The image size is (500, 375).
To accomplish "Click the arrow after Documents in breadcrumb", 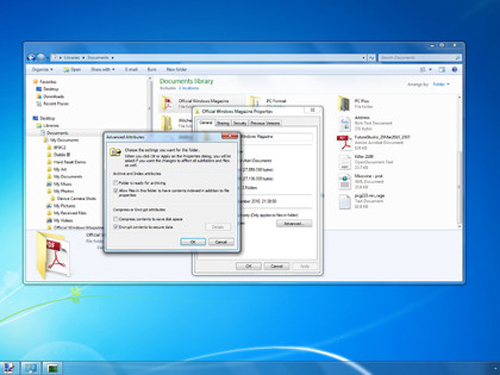I will click(113, 58).
